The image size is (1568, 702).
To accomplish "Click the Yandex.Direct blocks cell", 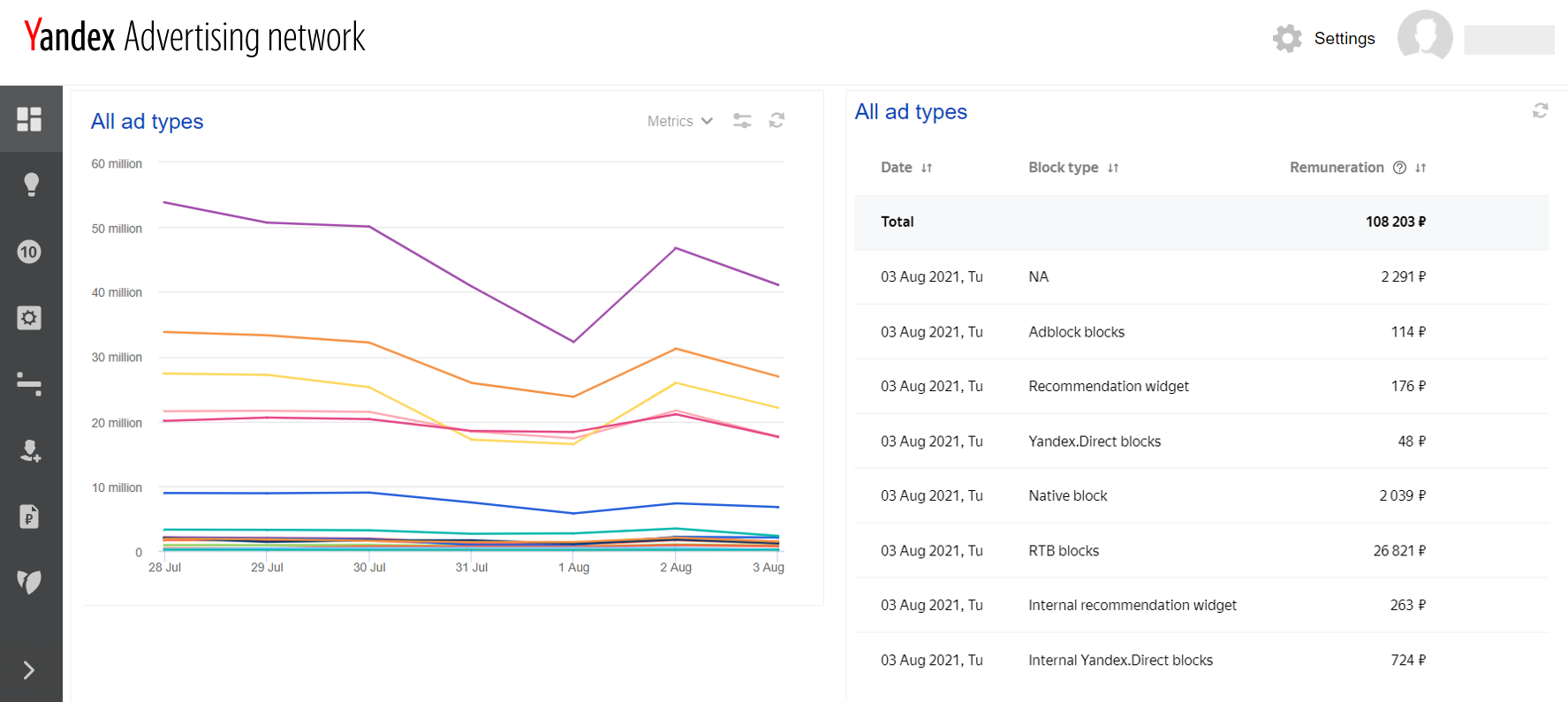I will click(x=1095, y=442).
